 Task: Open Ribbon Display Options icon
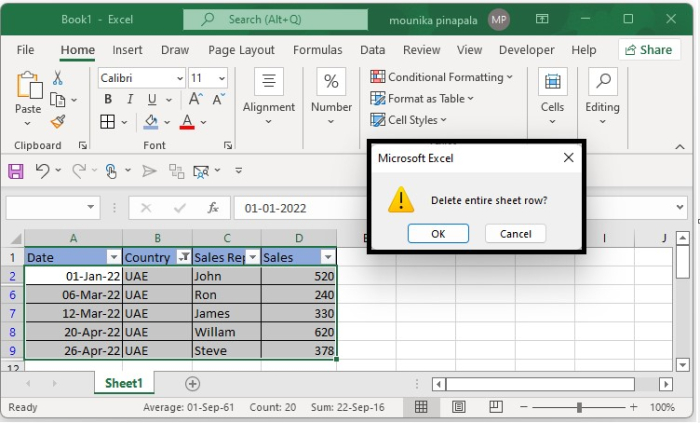click(542, 19)
